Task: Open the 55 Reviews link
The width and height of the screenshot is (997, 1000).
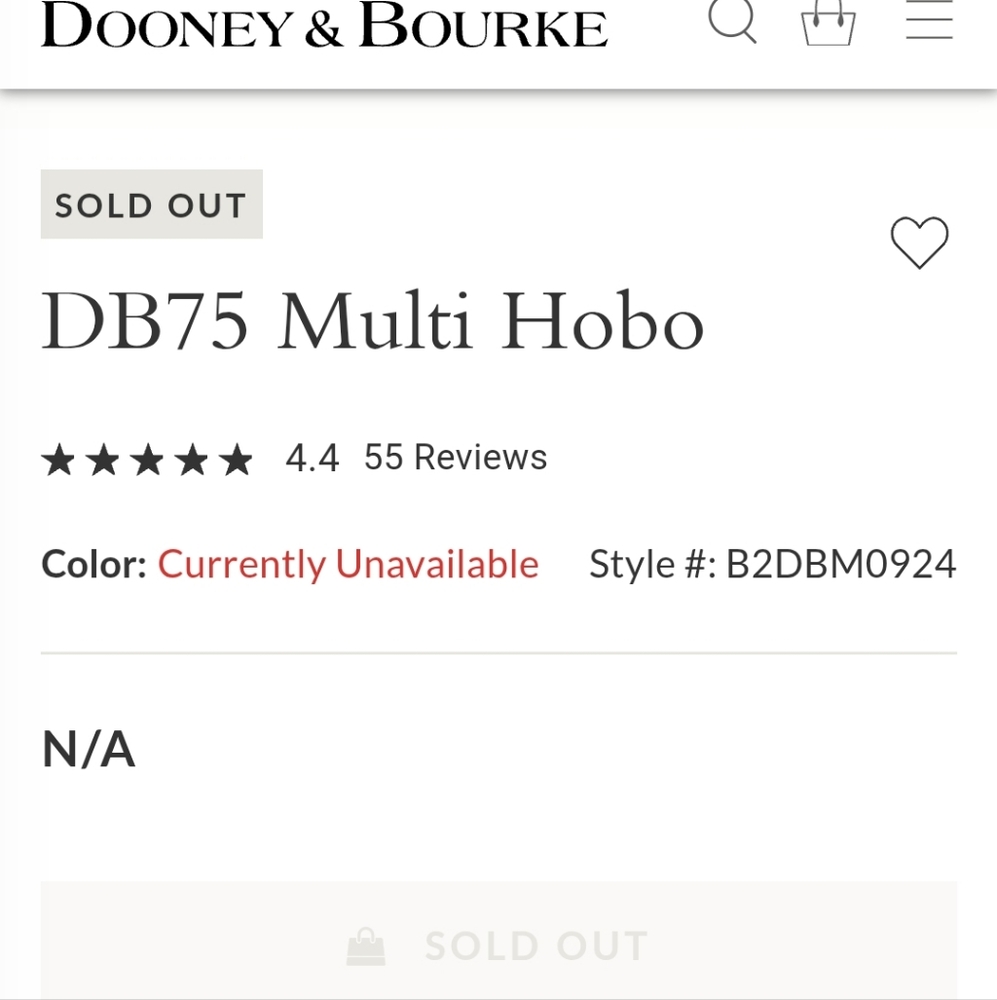Action: coord(455,457)
